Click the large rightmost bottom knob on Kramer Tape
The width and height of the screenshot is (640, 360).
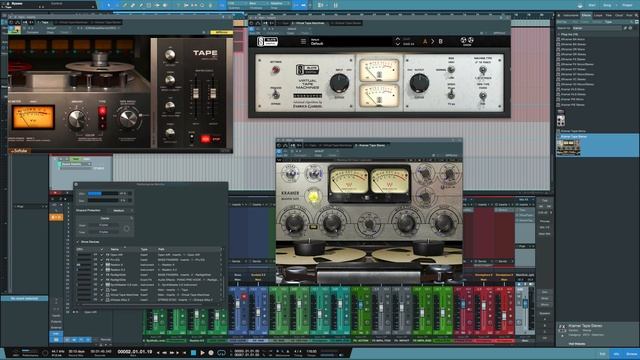click(443, 222)
